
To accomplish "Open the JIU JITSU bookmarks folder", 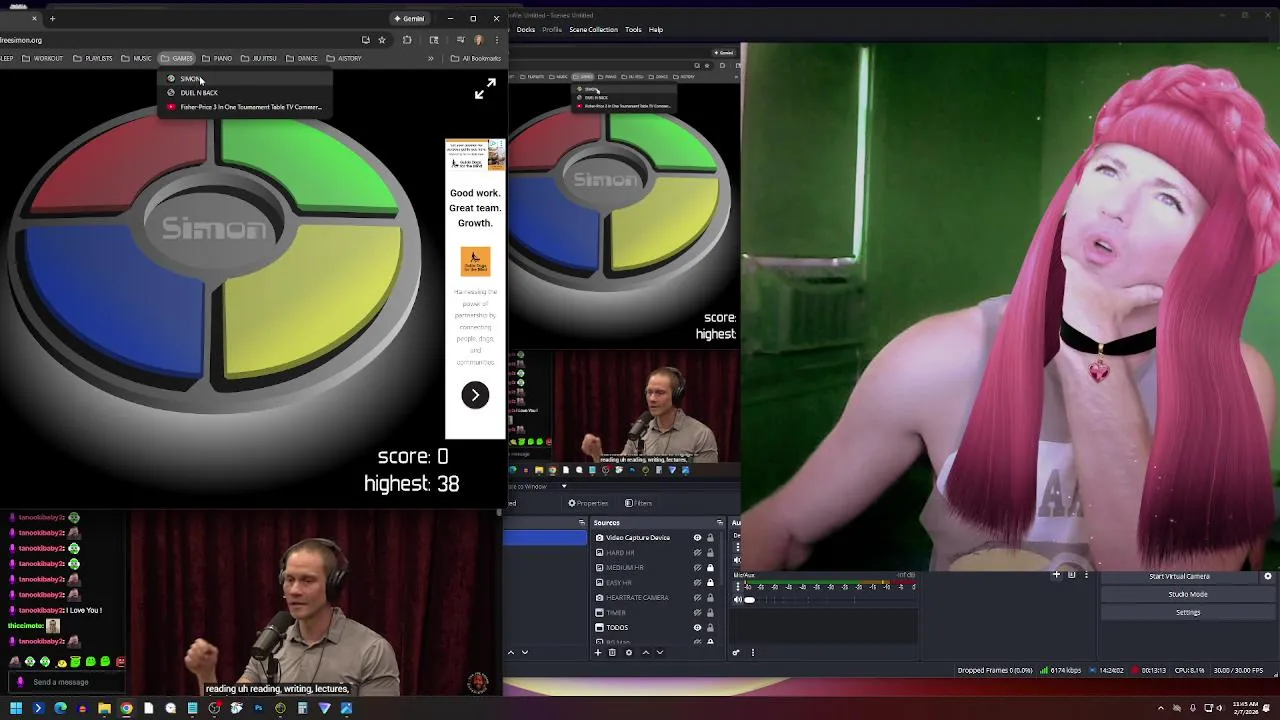I will pyautogui.click(x=260, y=58).
